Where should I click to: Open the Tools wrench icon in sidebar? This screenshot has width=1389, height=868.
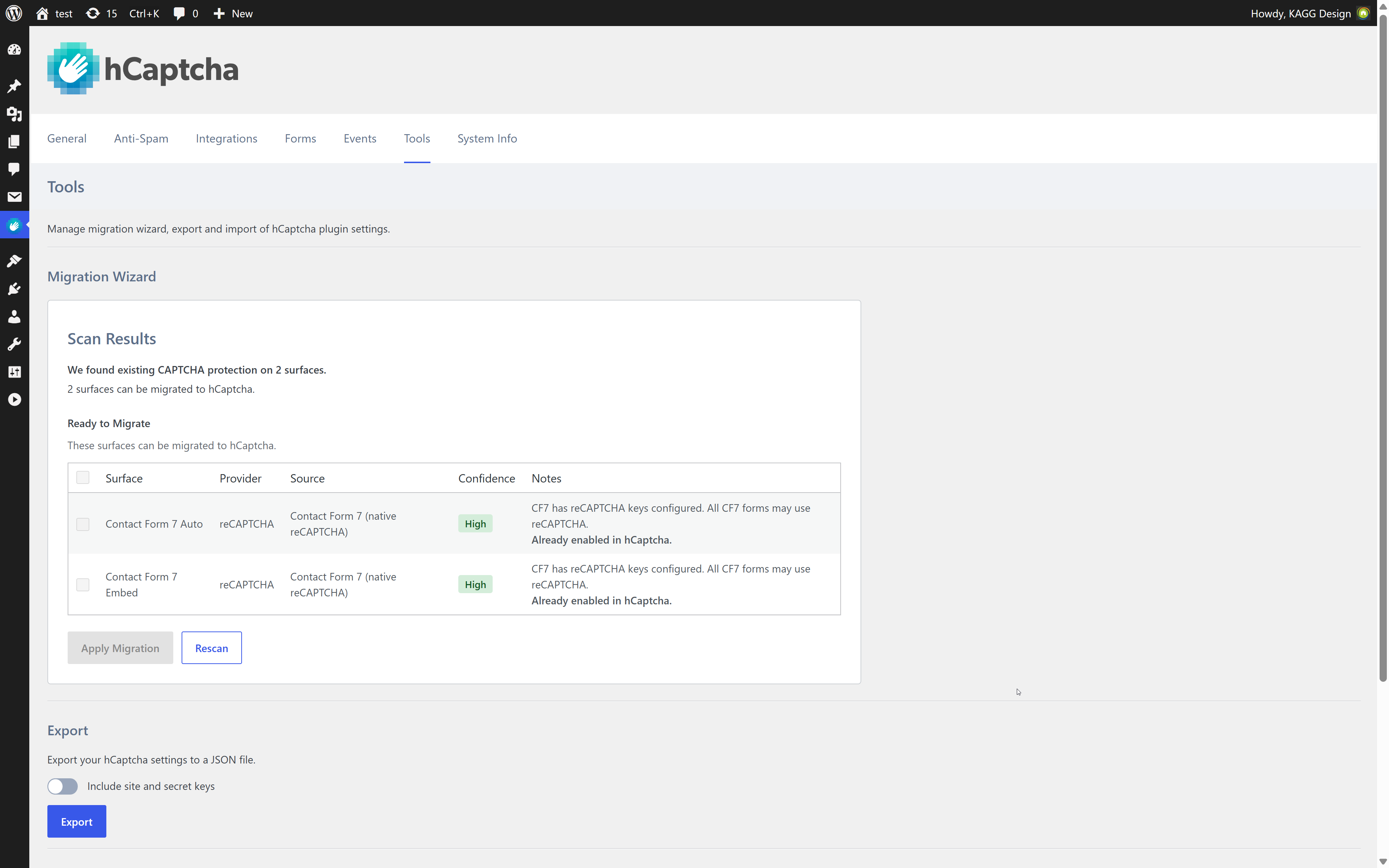pos(14,343)
